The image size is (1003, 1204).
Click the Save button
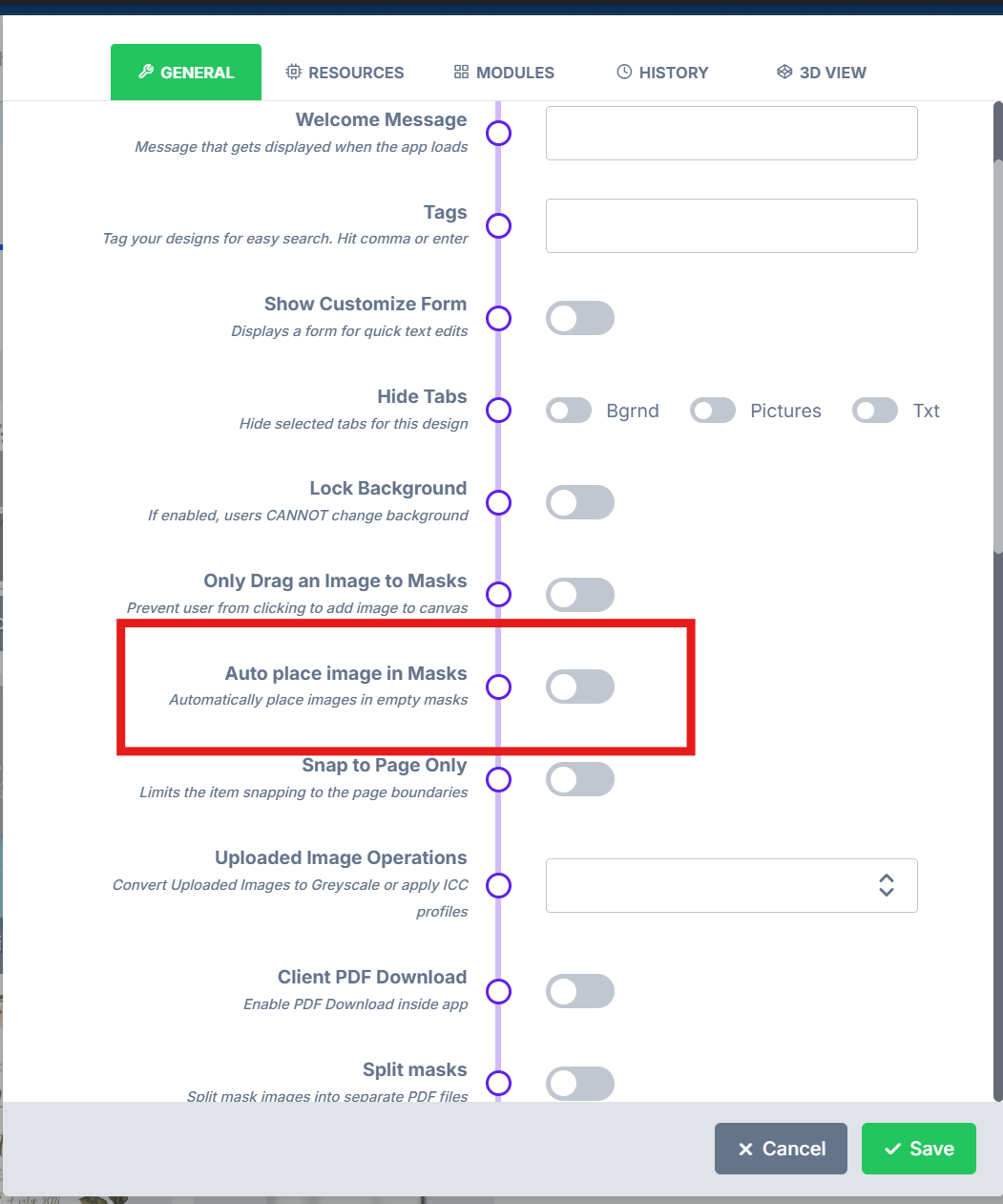coord(919,1149)
